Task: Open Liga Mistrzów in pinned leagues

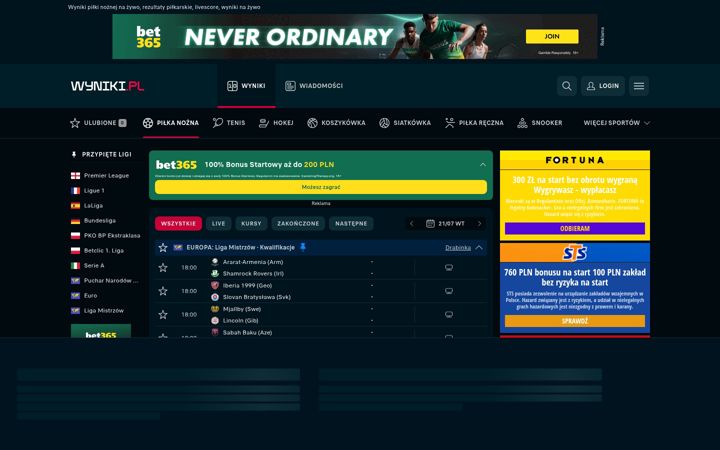Action: (x=97, y=310)
